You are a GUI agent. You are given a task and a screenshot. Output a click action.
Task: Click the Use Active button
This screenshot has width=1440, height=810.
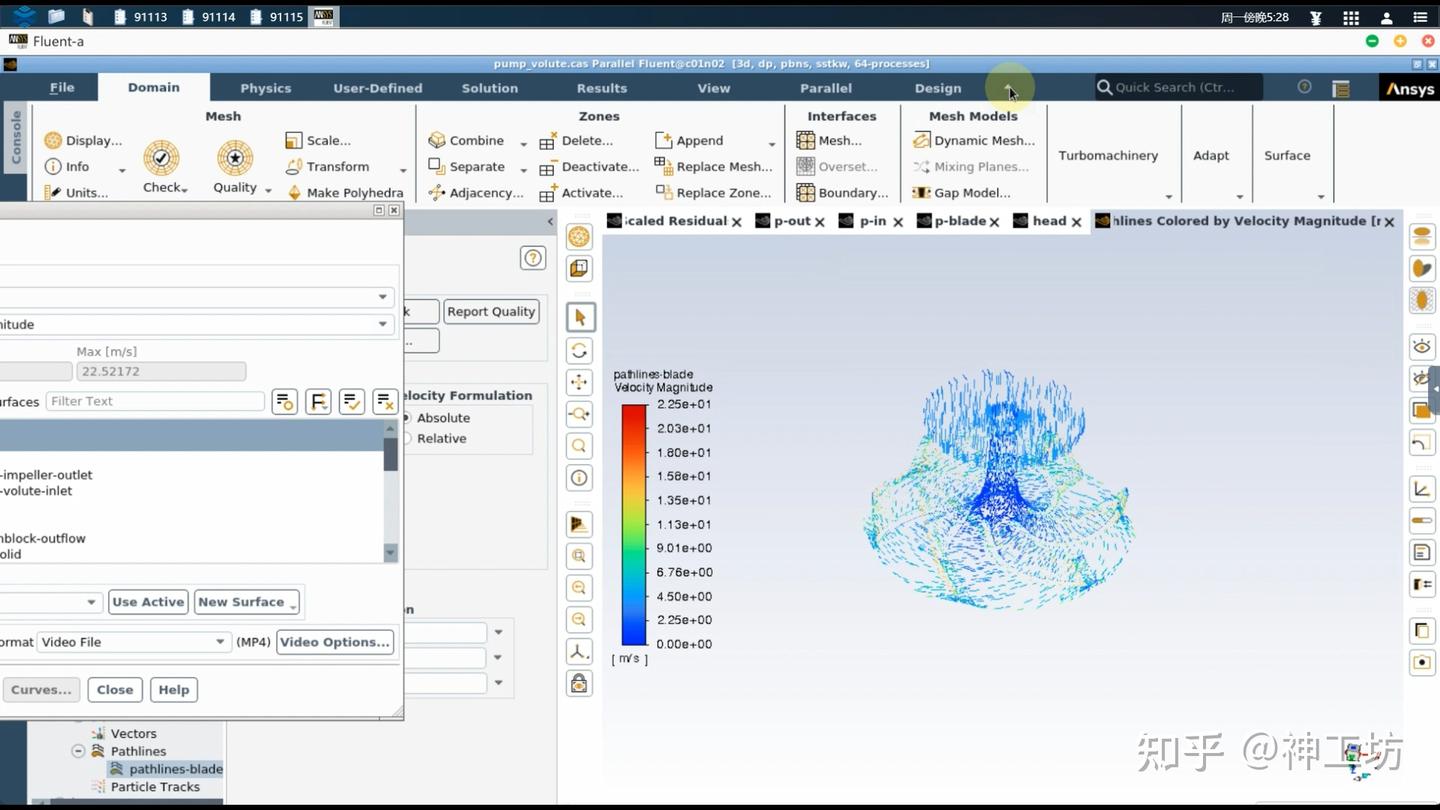148,603
